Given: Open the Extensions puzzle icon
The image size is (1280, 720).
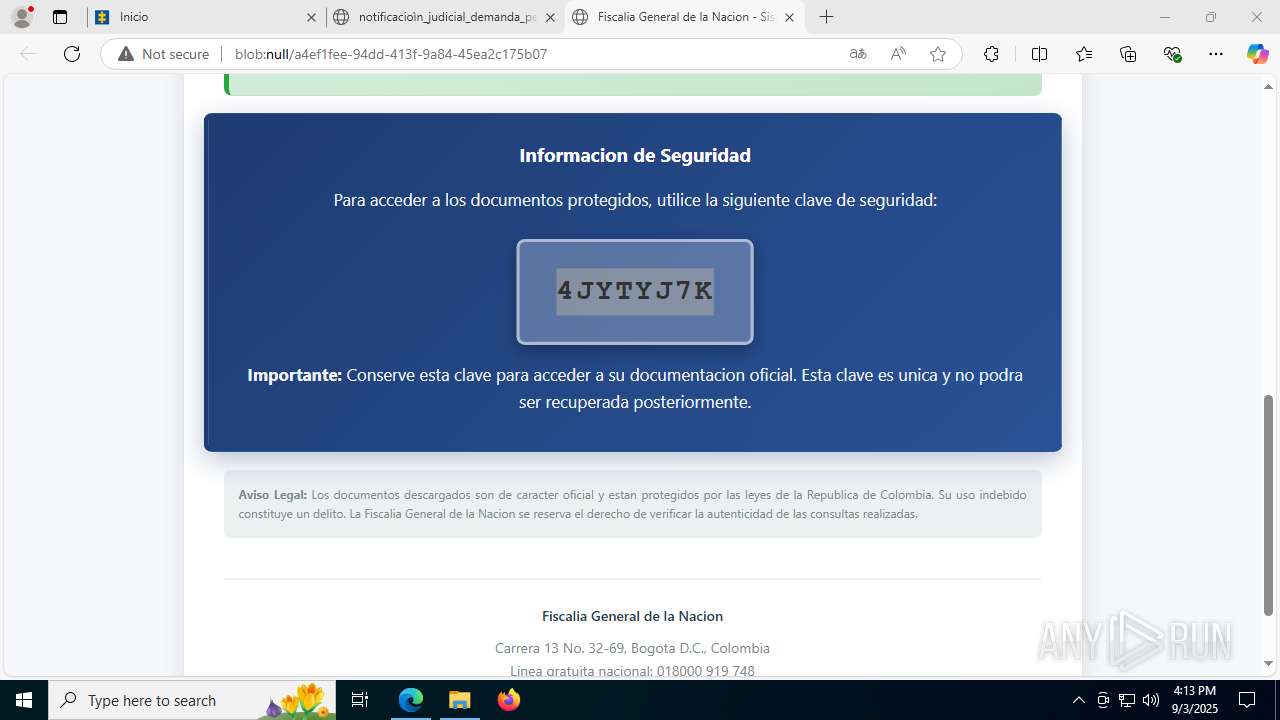Looking at the screenshot, I should click(991, 54).
